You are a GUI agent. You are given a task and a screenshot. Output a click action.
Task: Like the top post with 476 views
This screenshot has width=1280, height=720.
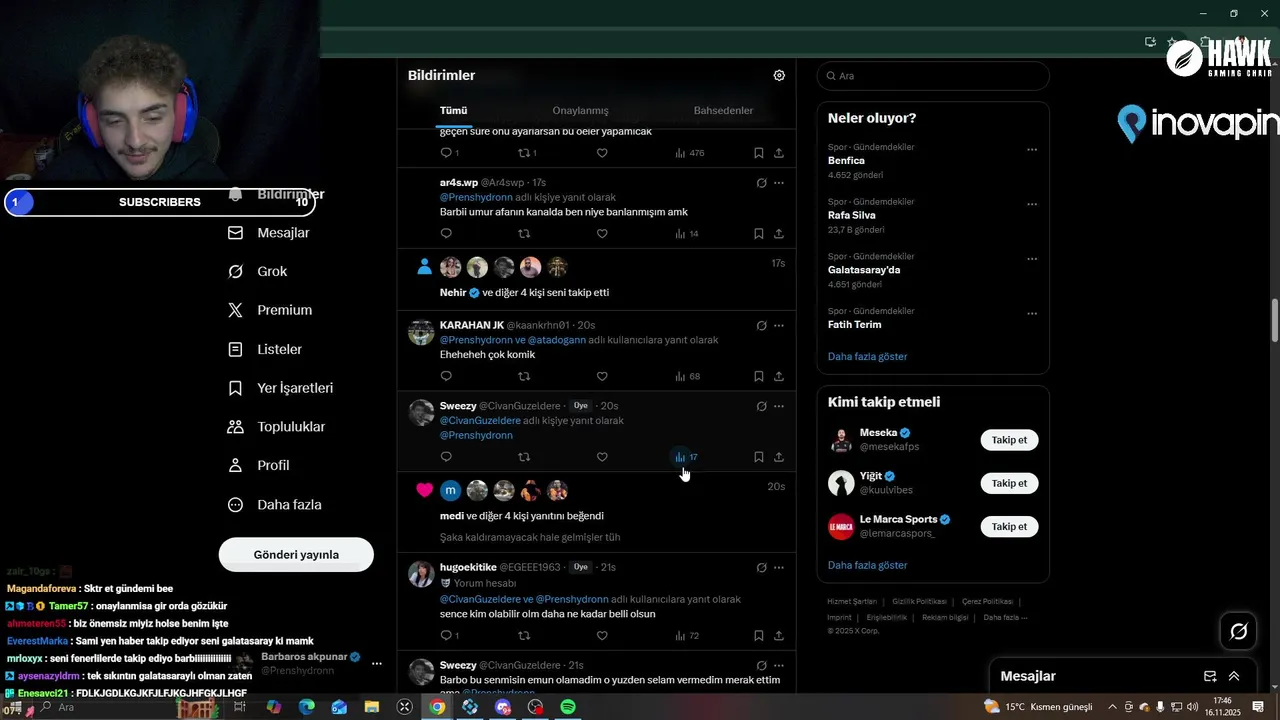(602, 153)
